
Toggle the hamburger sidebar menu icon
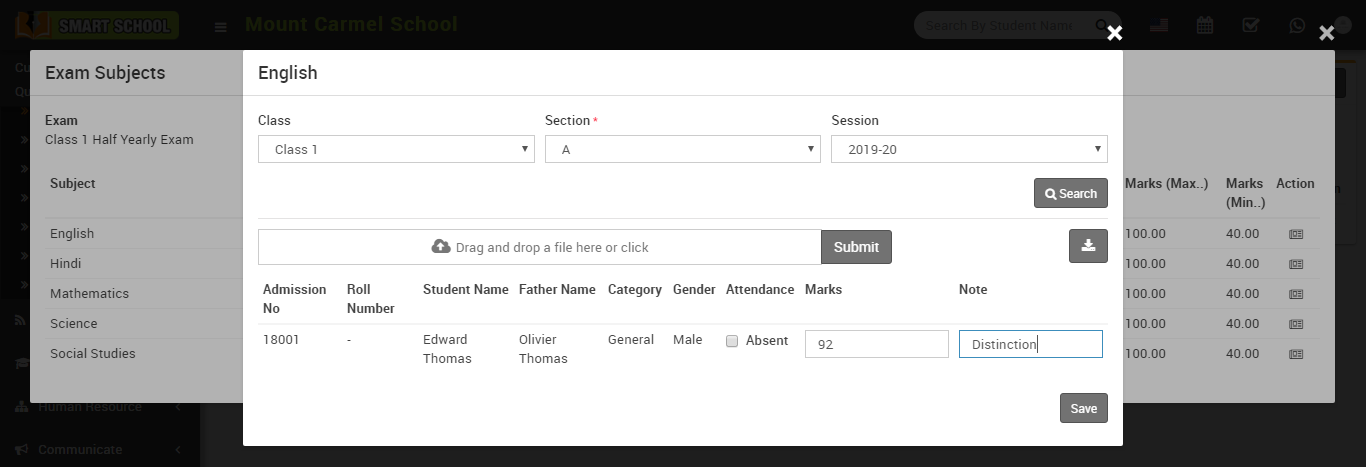(x=220, y=26)
